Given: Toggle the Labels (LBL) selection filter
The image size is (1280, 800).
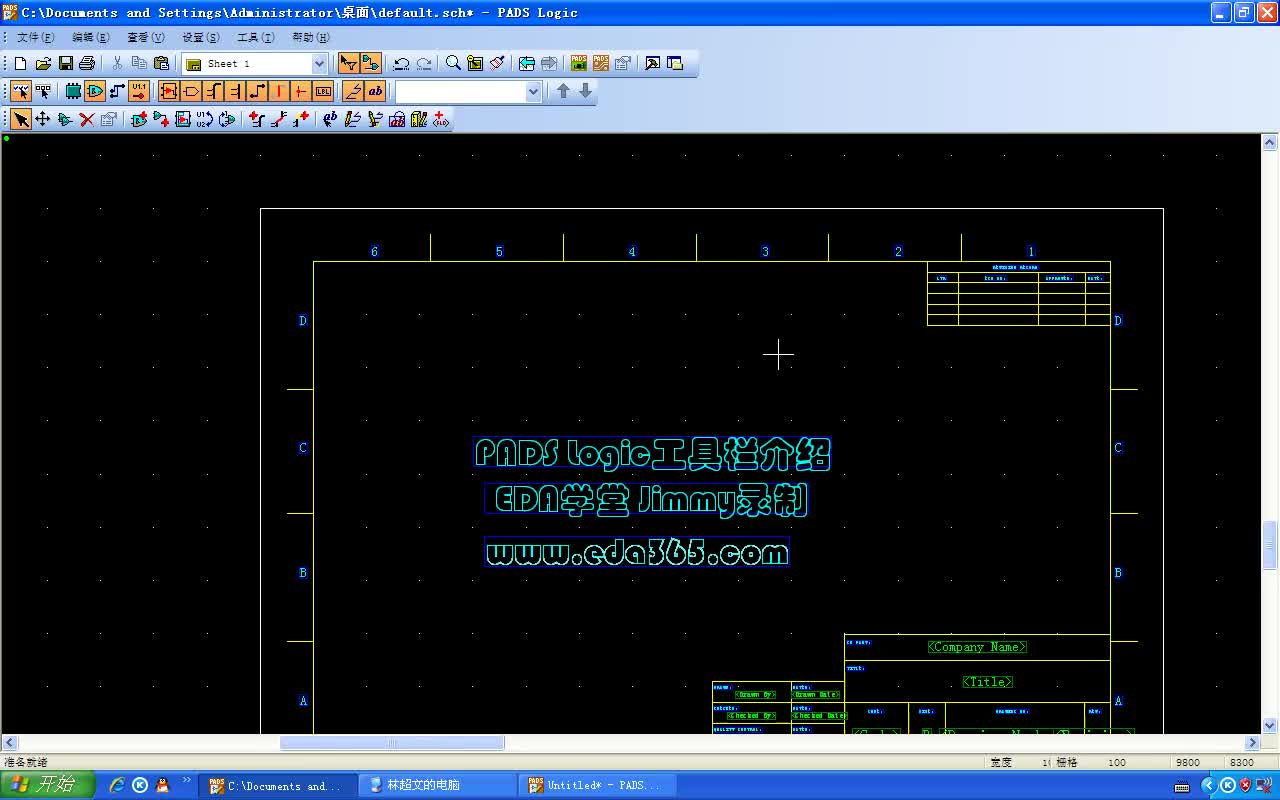Looking at the screenshot, I should click(323, 91).
